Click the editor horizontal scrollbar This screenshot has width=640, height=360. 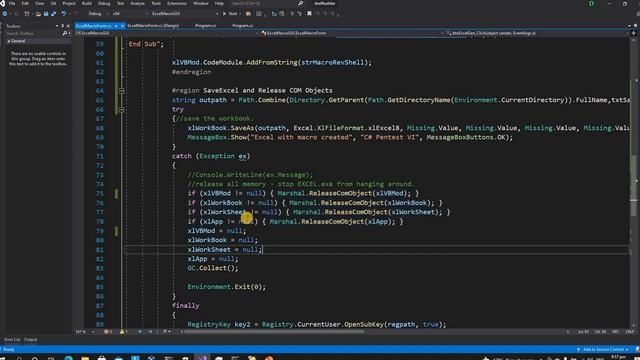[x=273, y=332]
